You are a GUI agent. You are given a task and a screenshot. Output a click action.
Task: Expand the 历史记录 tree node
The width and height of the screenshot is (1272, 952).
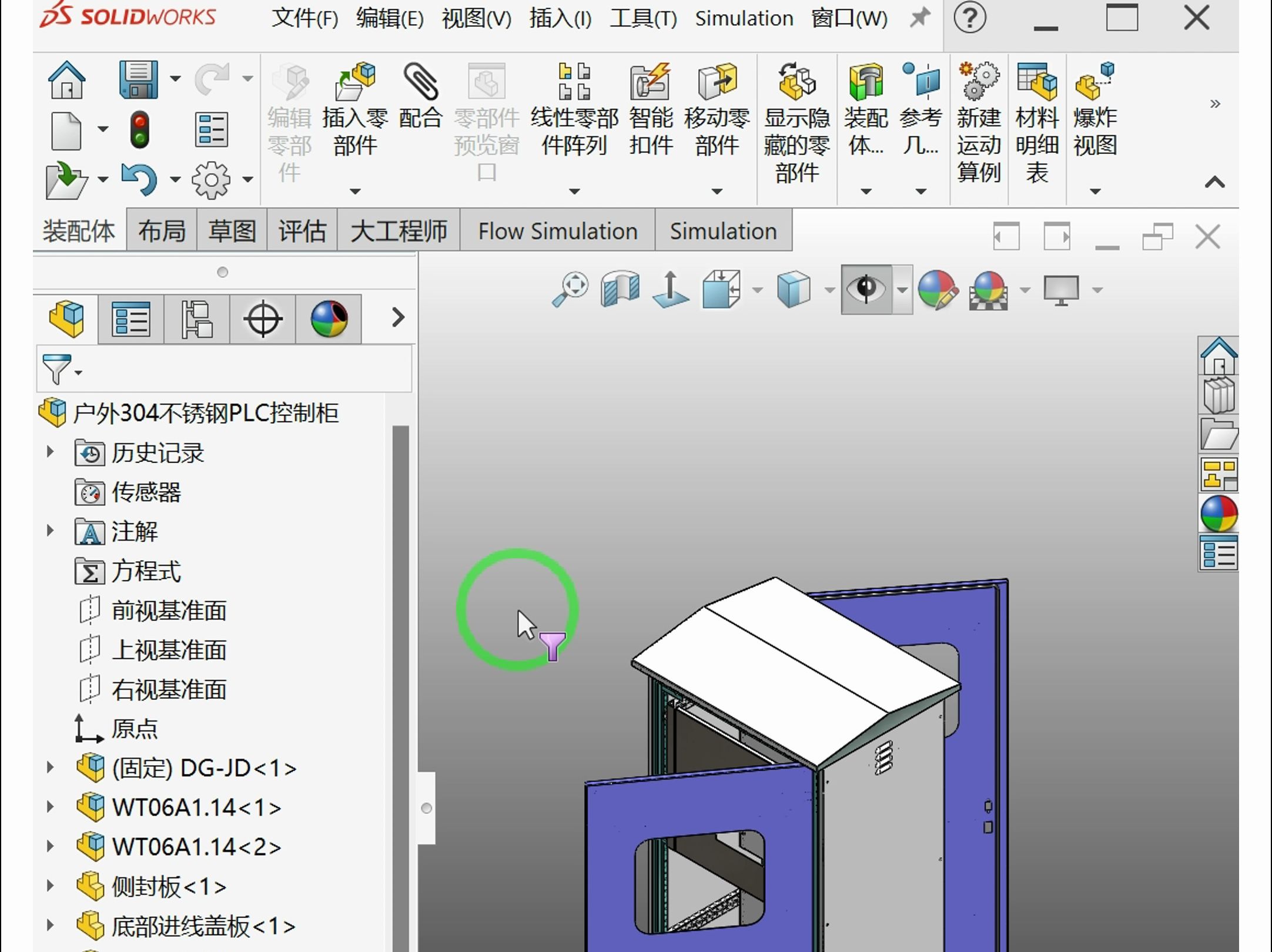[50, 452]
